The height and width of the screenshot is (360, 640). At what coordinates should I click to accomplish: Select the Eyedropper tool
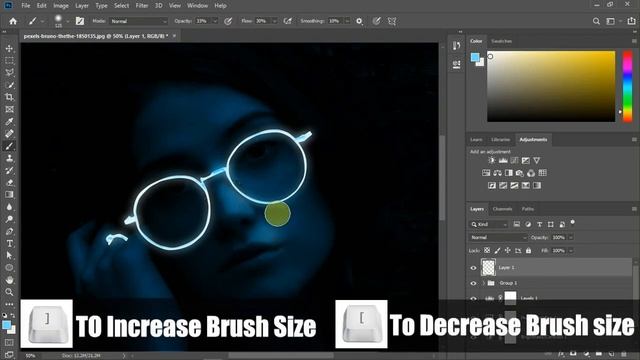(x=9, y=121)
